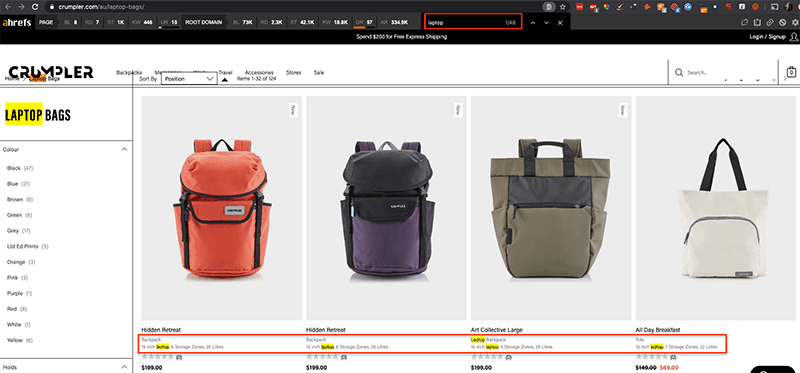Open the orange Hidden Retreat backpack image

[x=221, y=208]
